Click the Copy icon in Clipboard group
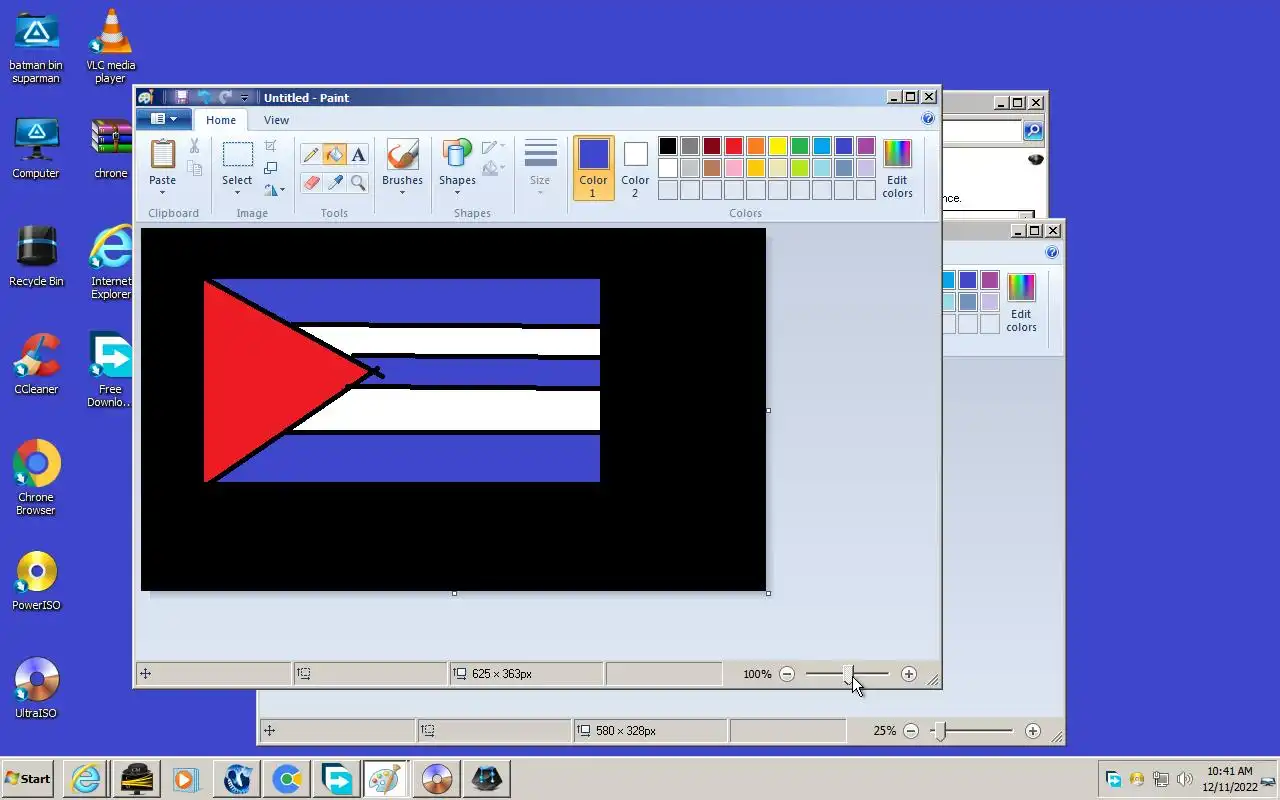The width and height of the screenshot is (1280, 800). [x=195, y=169]
